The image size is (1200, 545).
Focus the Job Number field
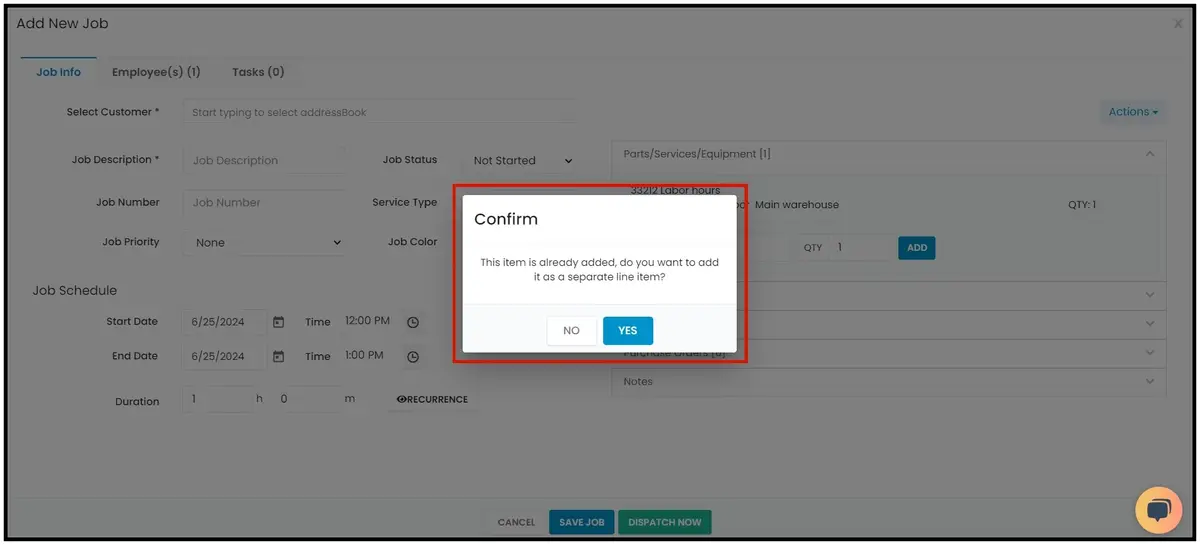264,202
